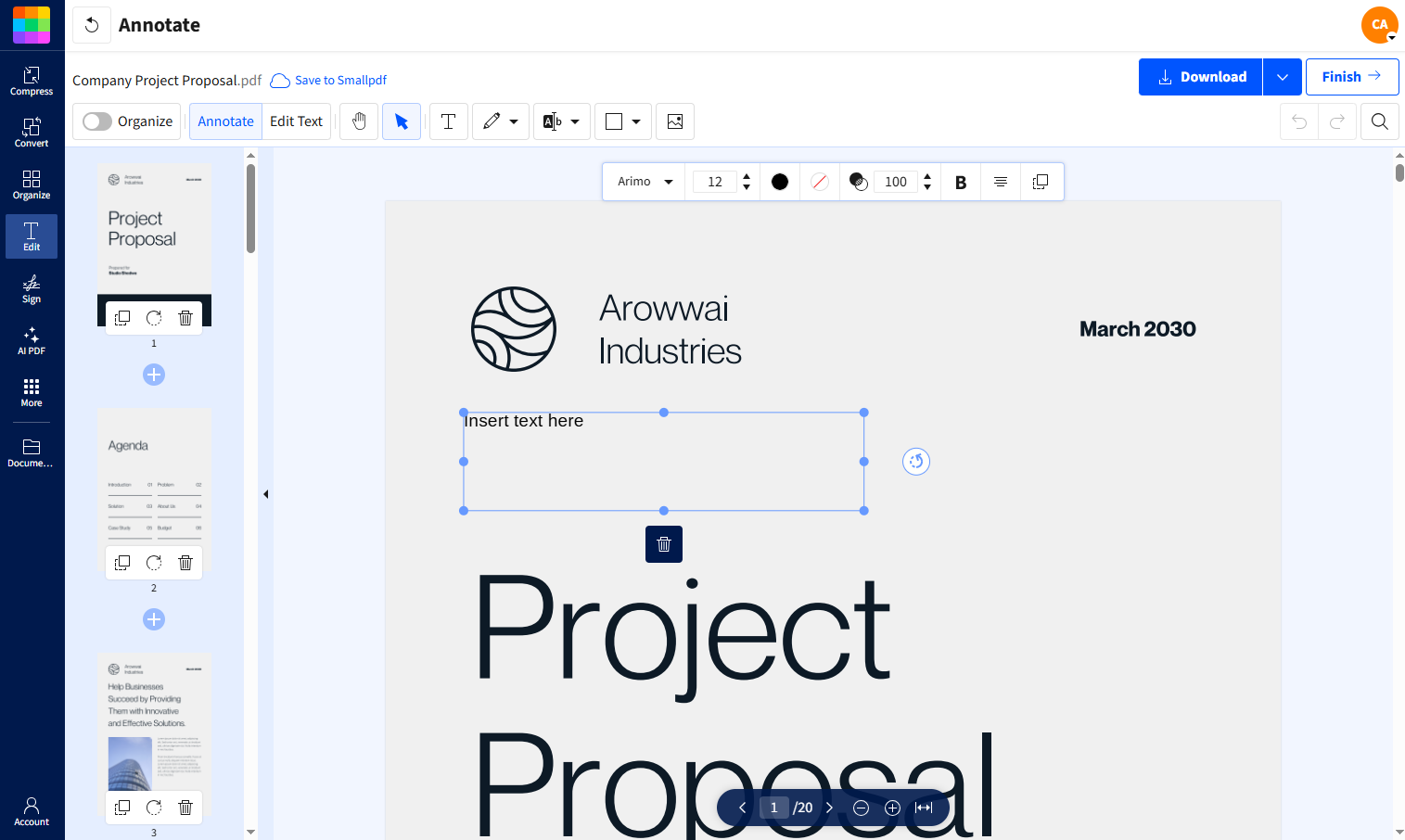Screen dimensions: 1405x840
Task: Click the insert image tool
Action: tap(674, 121)
